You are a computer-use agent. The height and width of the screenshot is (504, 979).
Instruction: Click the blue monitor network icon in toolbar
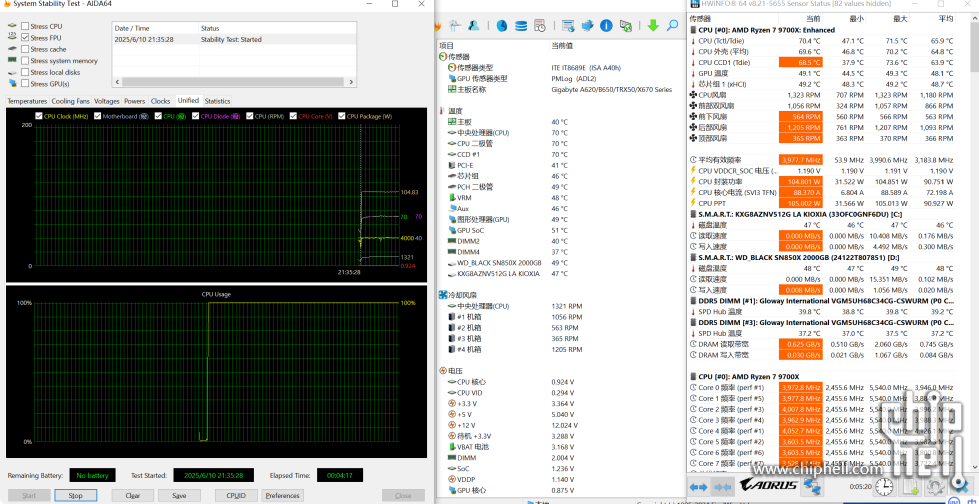click(587, 26)
